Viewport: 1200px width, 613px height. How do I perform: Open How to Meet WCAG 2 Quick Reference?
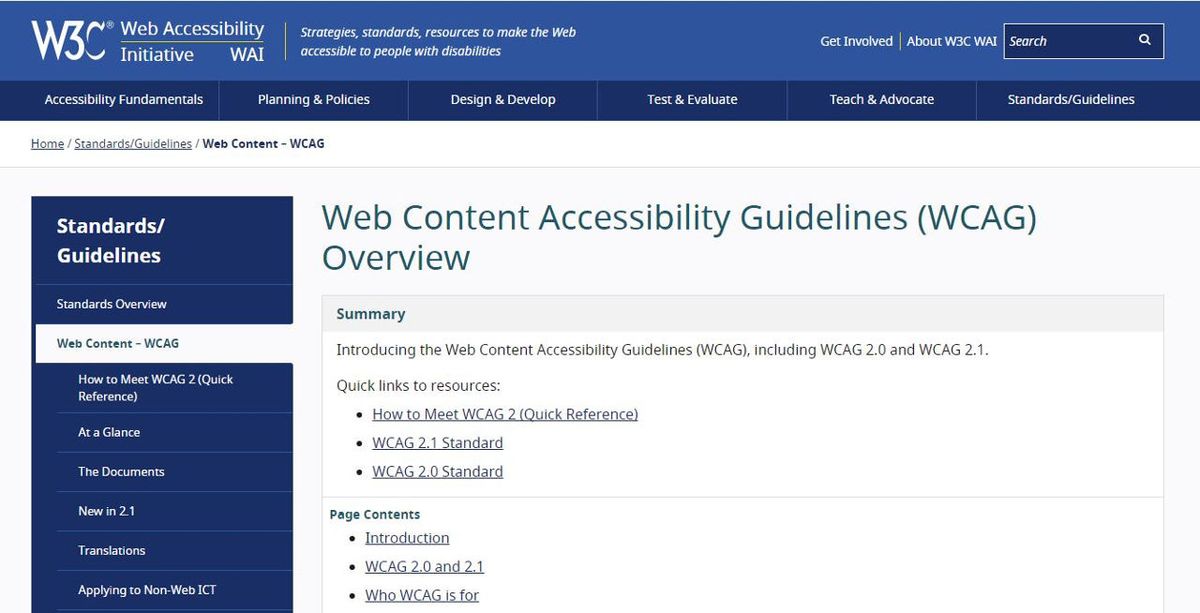pyautogui.click(x=504, y=413)
